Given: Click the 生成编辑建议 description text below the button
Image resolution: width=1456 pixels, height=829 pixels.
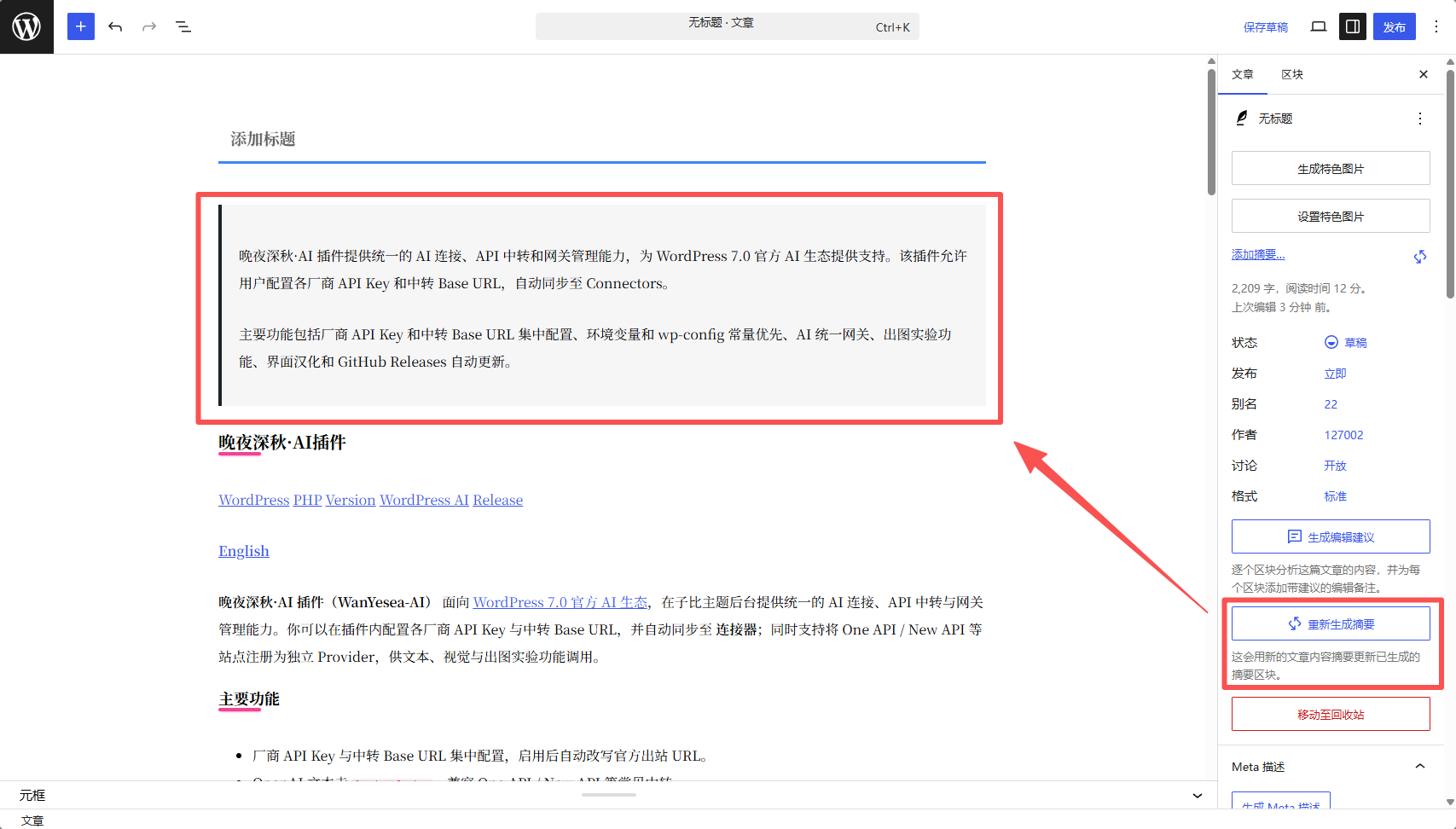Looking at the screenshot, I should 1326,578.
